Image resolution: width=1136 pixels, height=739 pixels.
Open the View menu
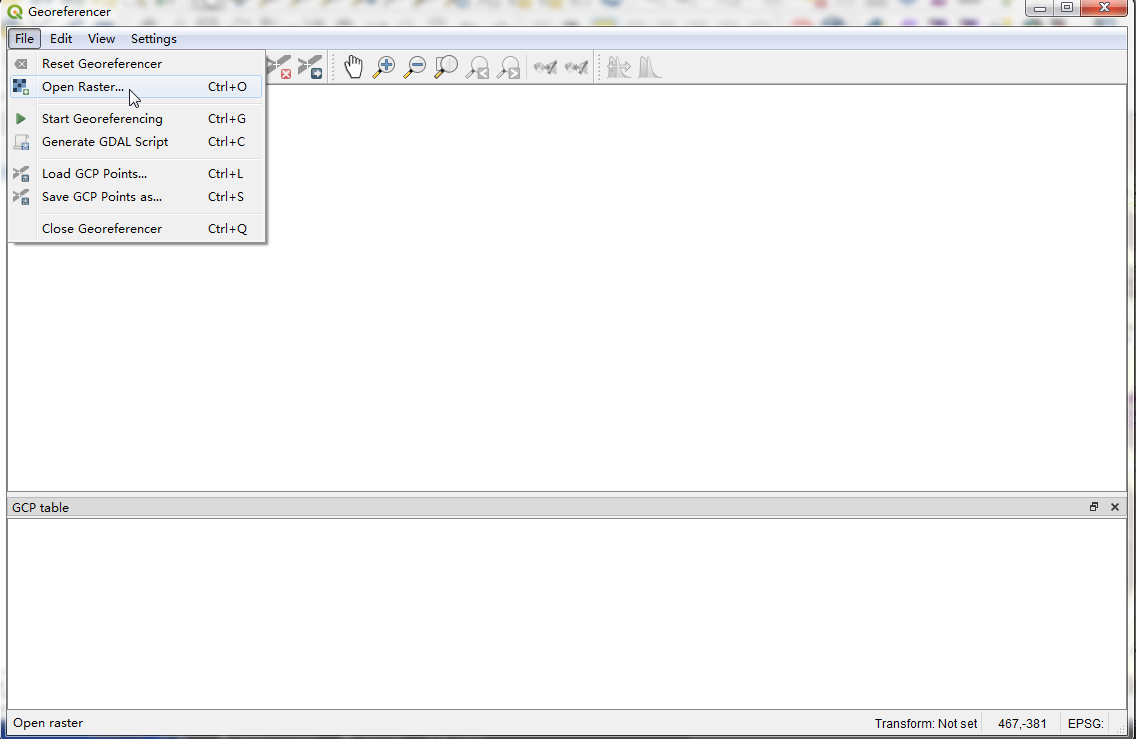(x=101, y=38)
